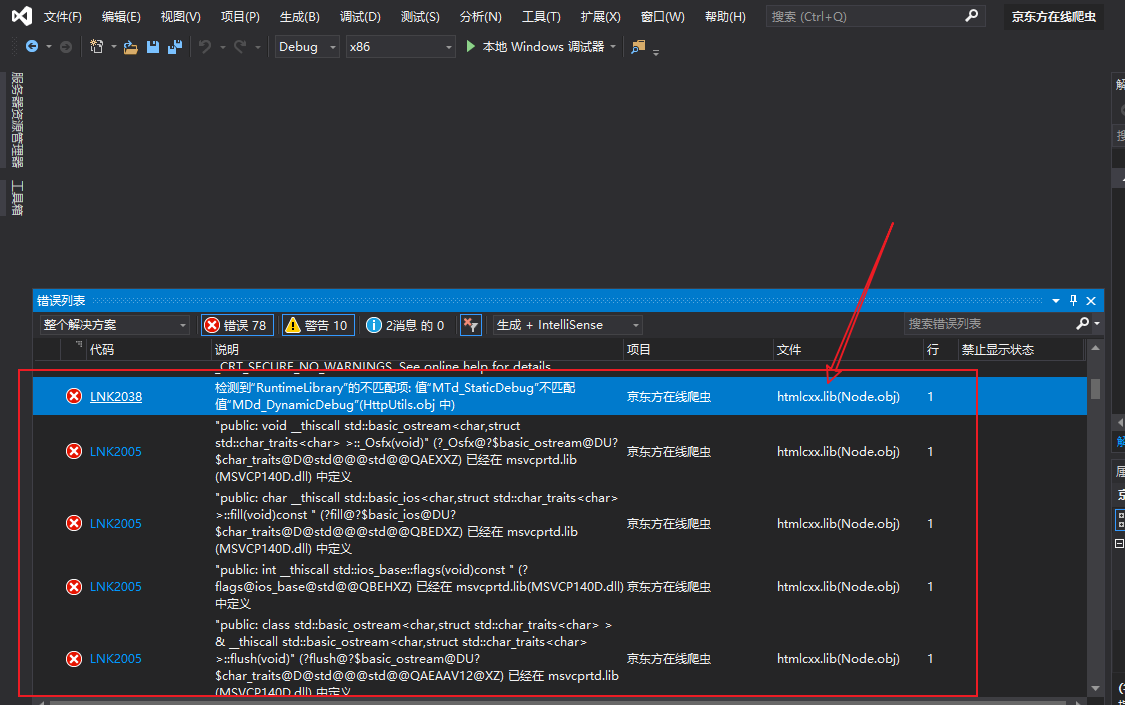Open the Edit (编辑) menu
Image resolution: width=1125 pixels, height=705 pixels.
[x=121, y=16]
